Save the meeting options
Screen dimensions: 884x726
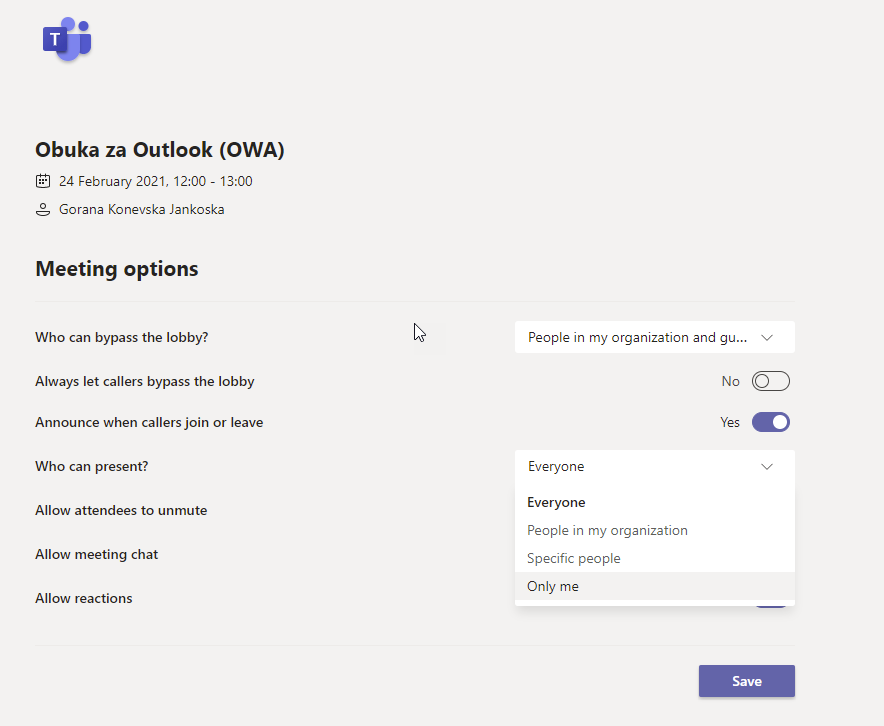[x=746, y=681]
